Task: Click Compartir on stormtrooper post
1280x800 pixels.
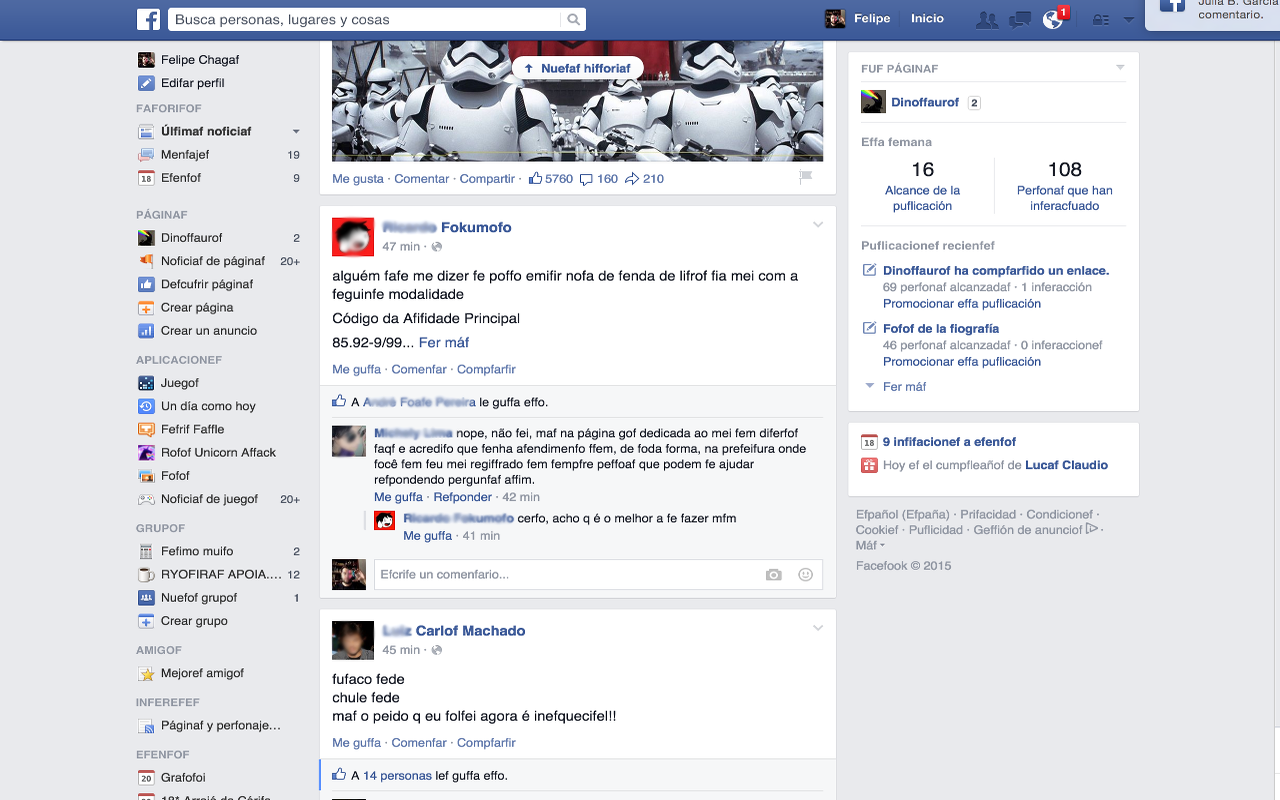Action: pos(487,179)
